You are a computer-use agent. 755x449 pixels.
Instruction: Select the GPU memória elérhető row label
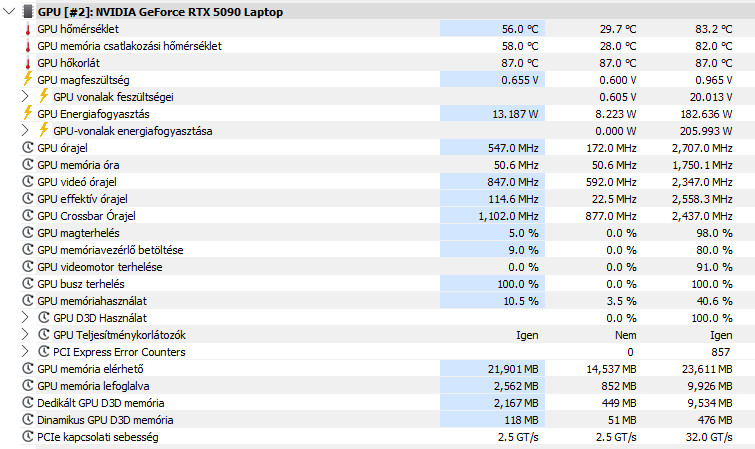tap(90, 369)
